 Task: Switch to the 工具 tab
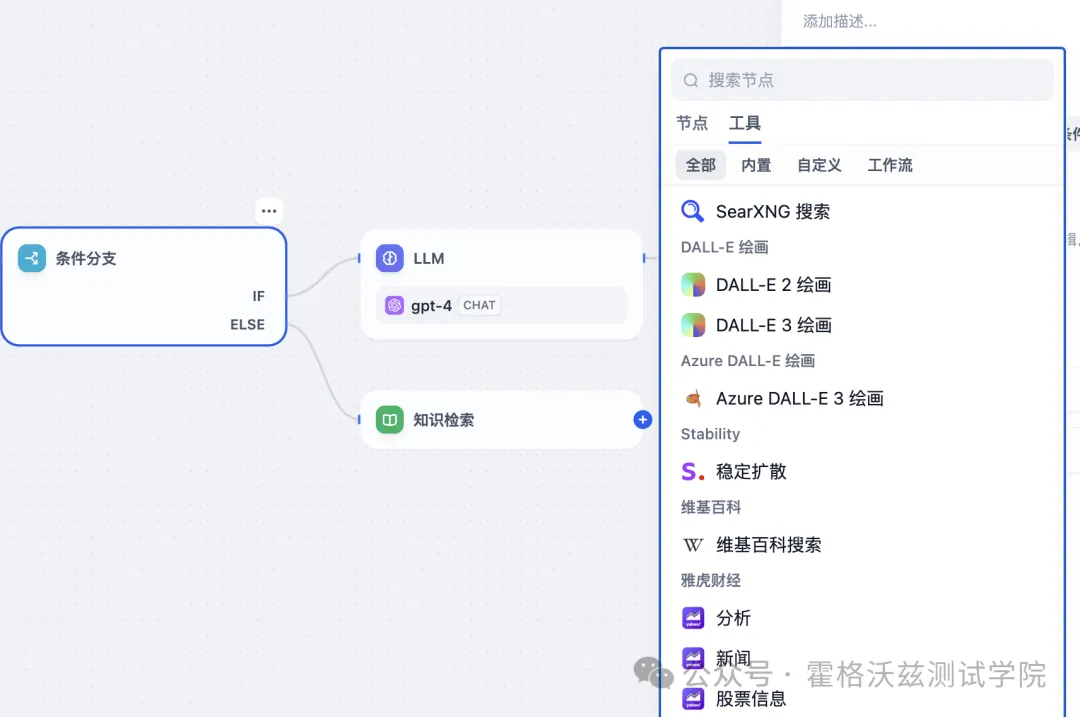coord(744,123)
